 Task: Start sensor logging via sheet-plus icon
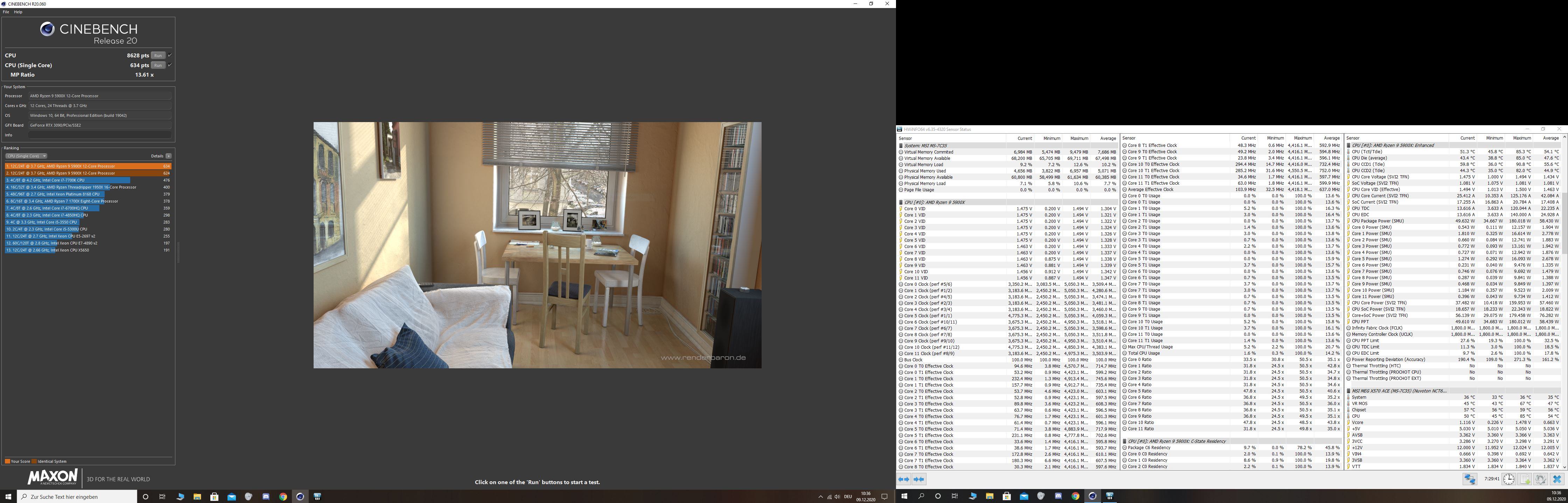click(1525, 479)
